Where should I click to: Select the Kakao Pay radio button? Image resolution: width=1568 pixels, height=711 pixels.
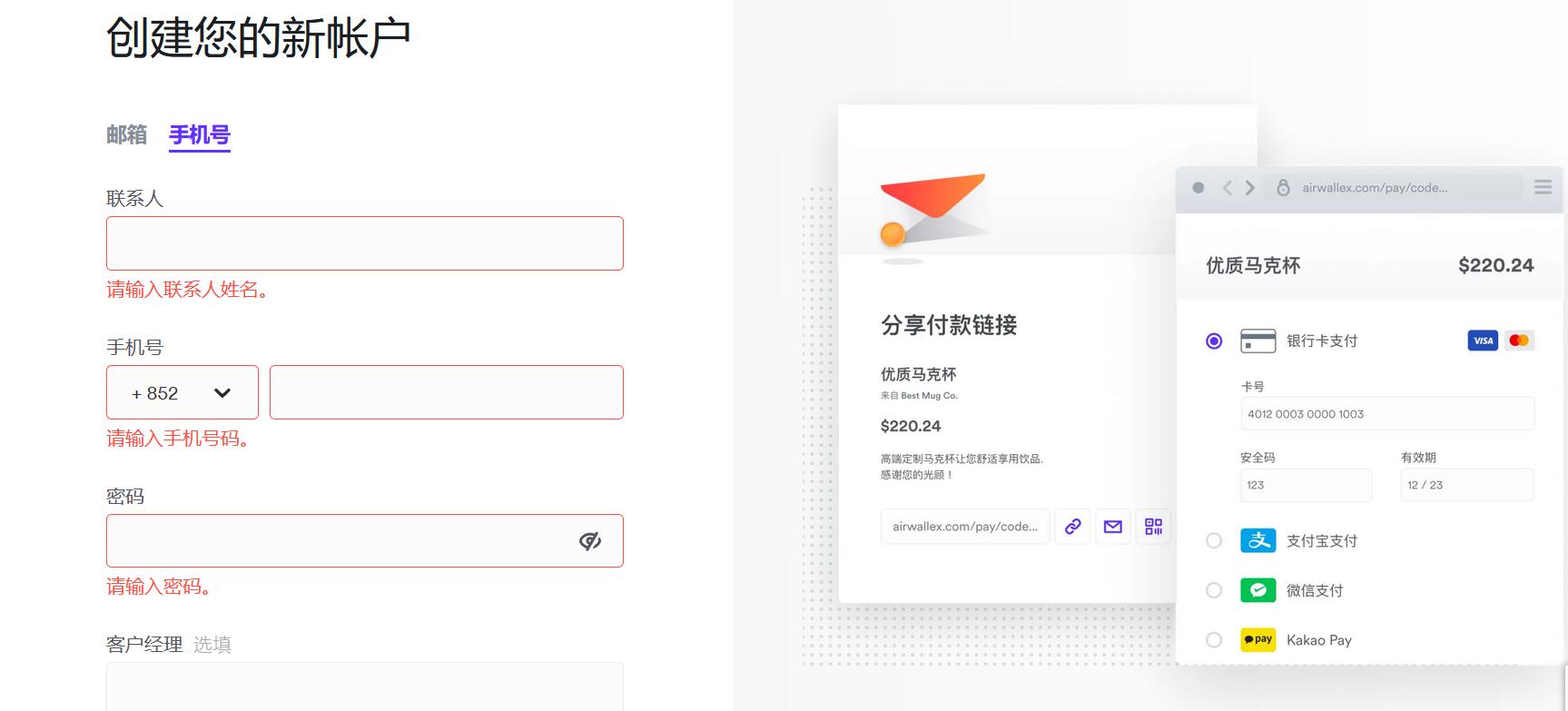1214,640
